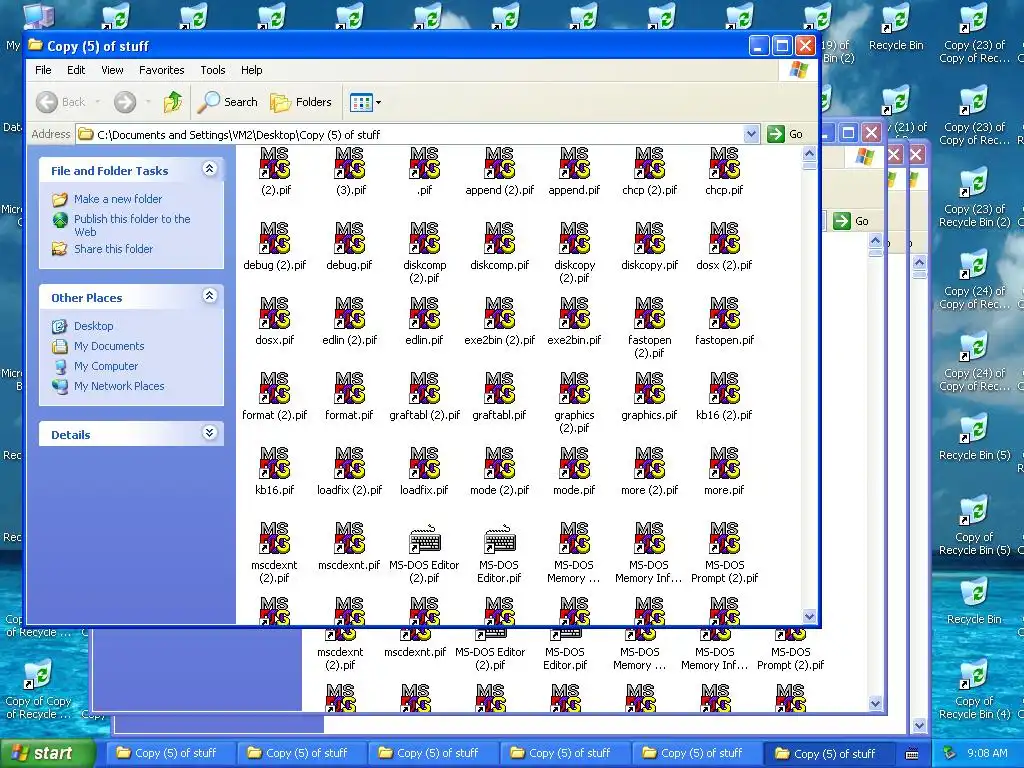Click the Up folder toolbar icon
Image resolution: width=1024 pixels, height=768 pixels.
pos(173,102)
